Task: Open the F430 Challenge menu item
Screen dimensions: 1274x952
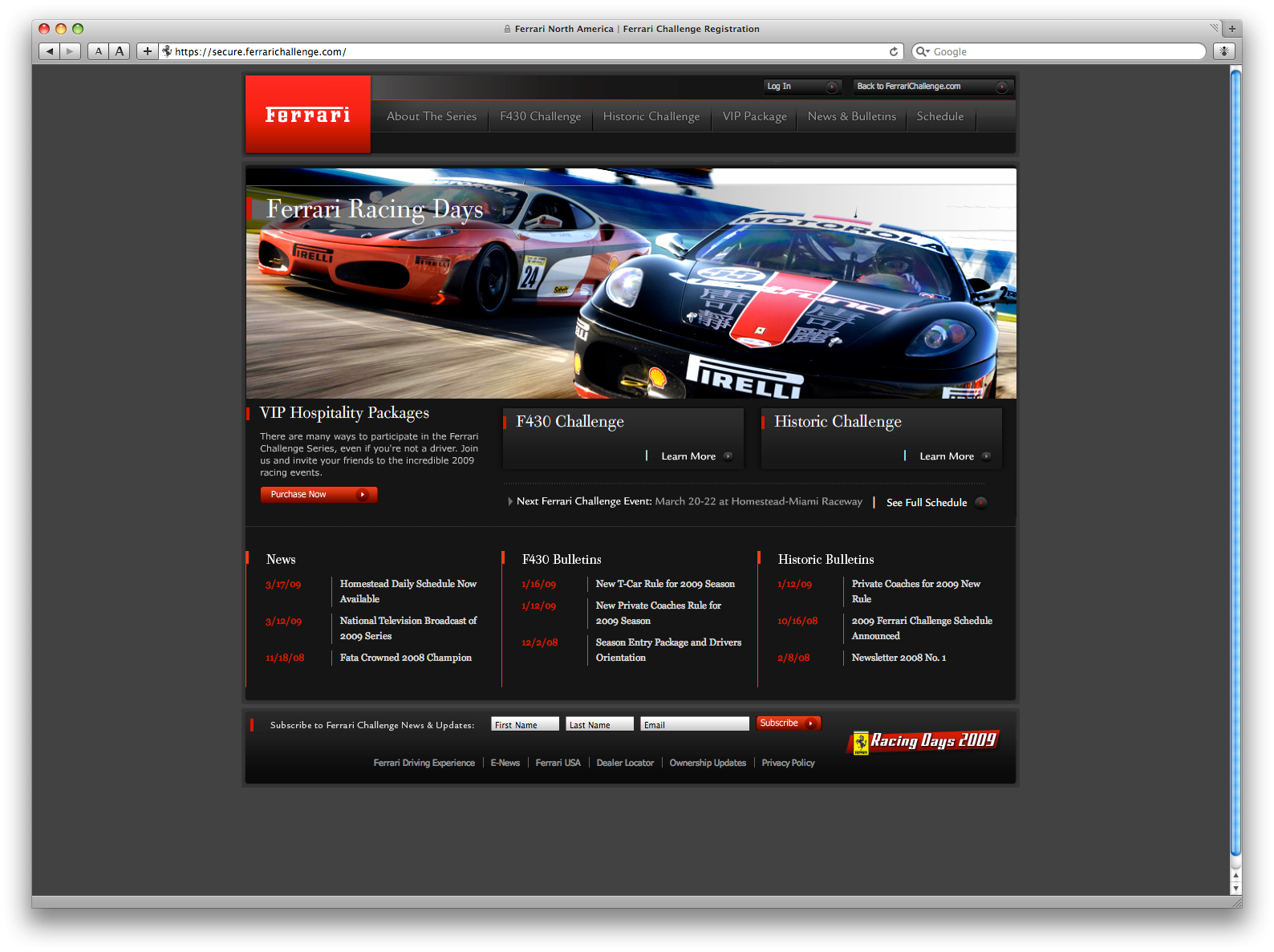Action: (541, 116)
